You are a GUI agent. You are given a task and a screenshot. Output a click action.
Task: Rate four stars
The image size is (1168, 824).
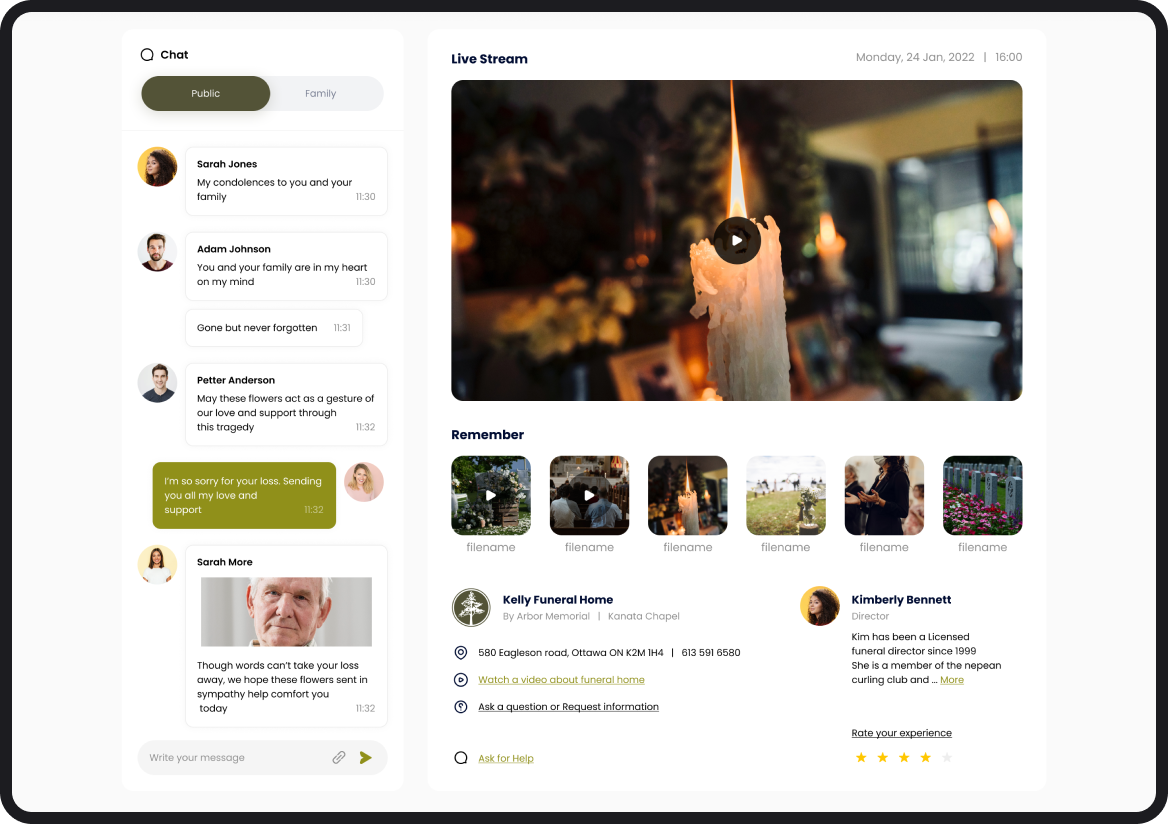(x=925, y=758)
